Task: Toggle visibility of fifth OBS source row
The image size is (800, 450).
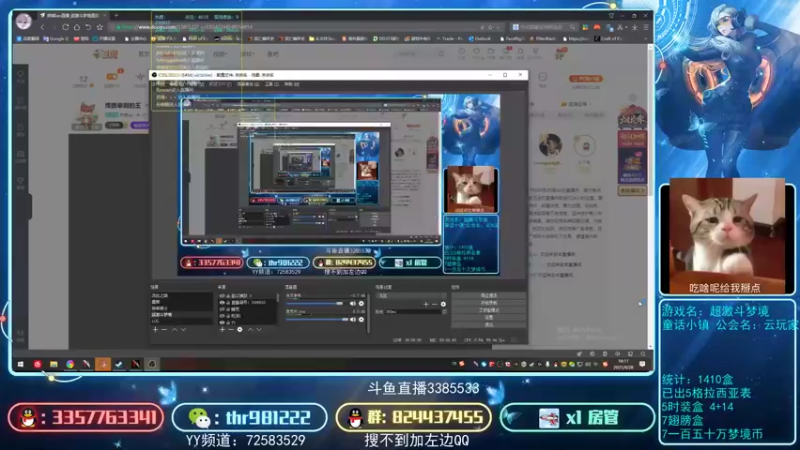Action: [222, 322]
